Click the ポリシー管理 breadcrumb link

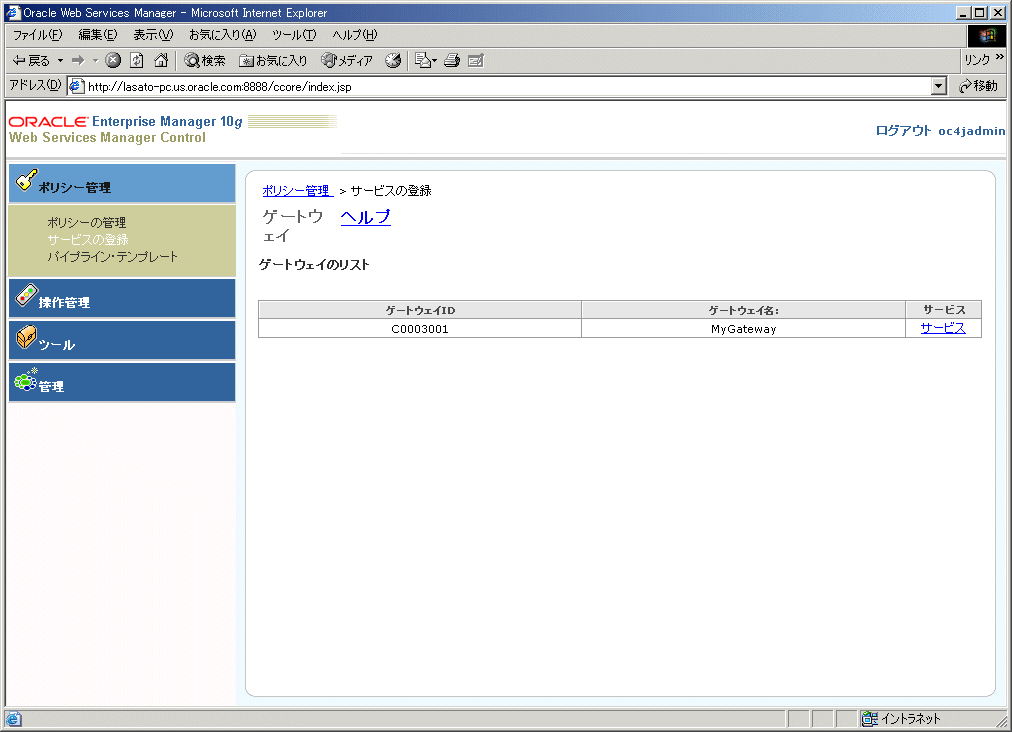coord(298,191)
